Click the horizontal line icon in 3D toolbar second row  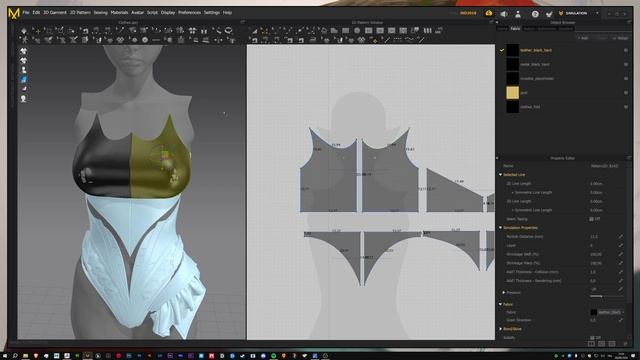pyautogui.click(x=156, y=40)
